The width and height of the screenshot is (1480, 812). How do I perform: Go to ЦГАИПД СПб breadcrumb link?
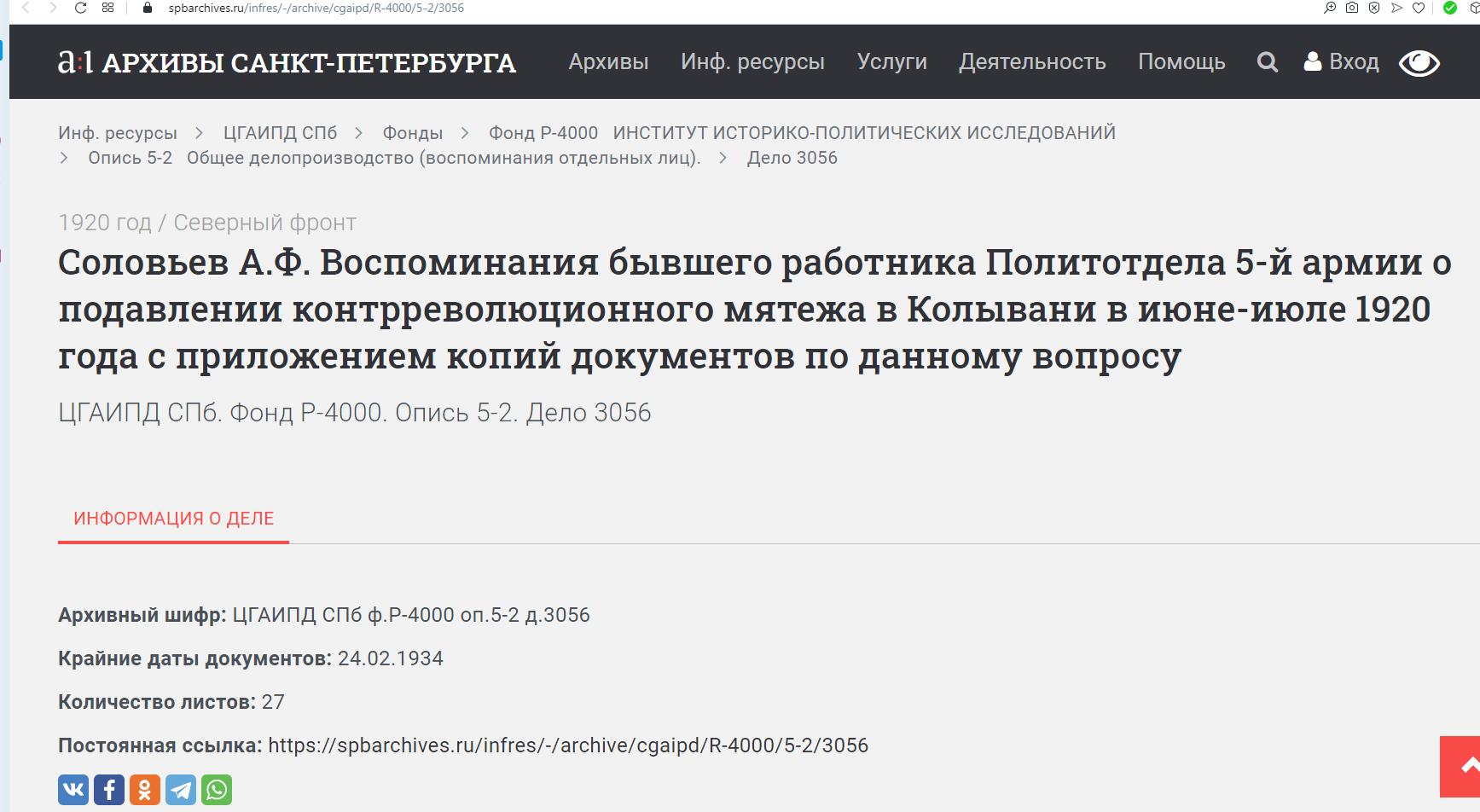tap(280, 133)
